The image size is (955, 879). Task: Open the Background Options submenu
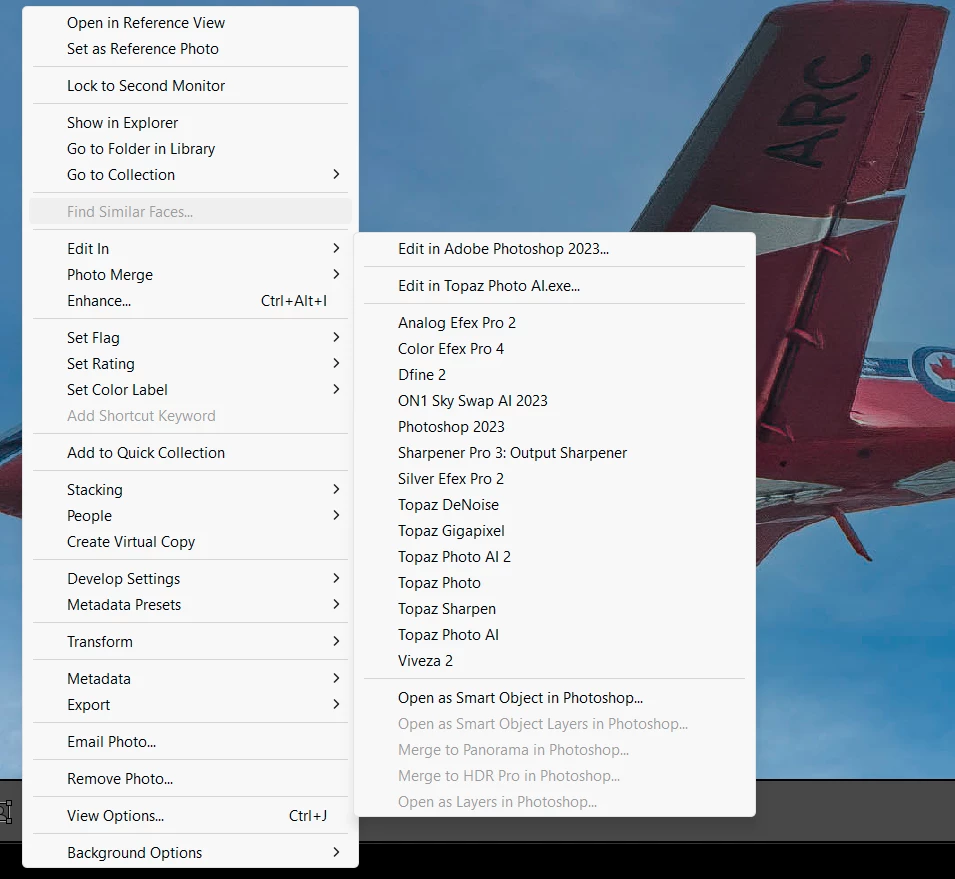click(190, 853)
